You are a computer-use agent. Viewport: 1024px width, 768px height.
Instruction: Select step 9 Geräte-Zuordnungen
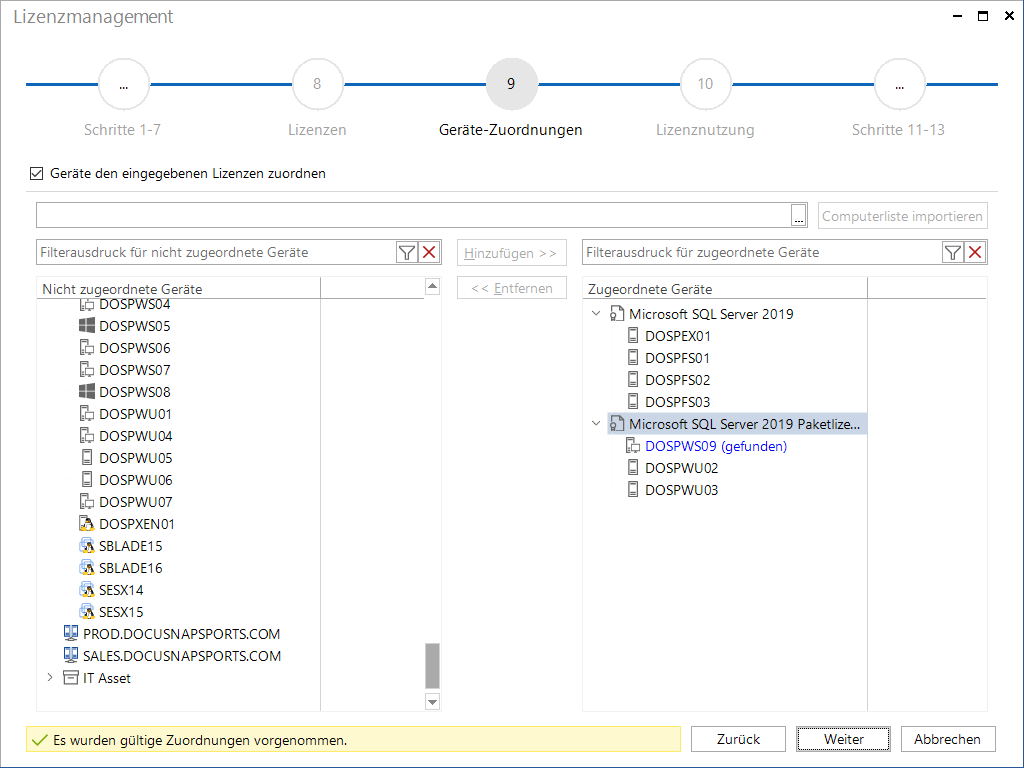pos(511,84)
